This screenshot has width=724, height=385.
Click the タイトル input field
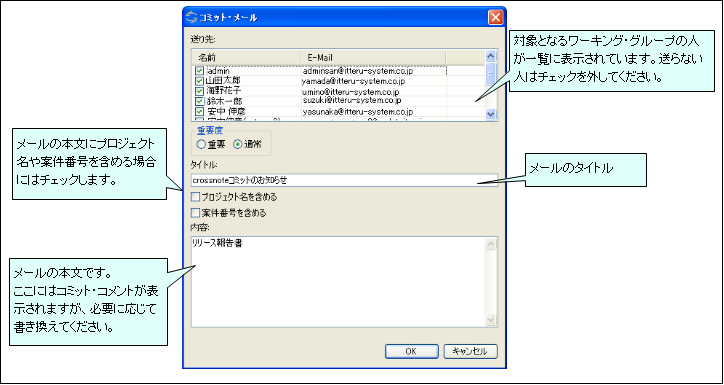coord(344,180)
